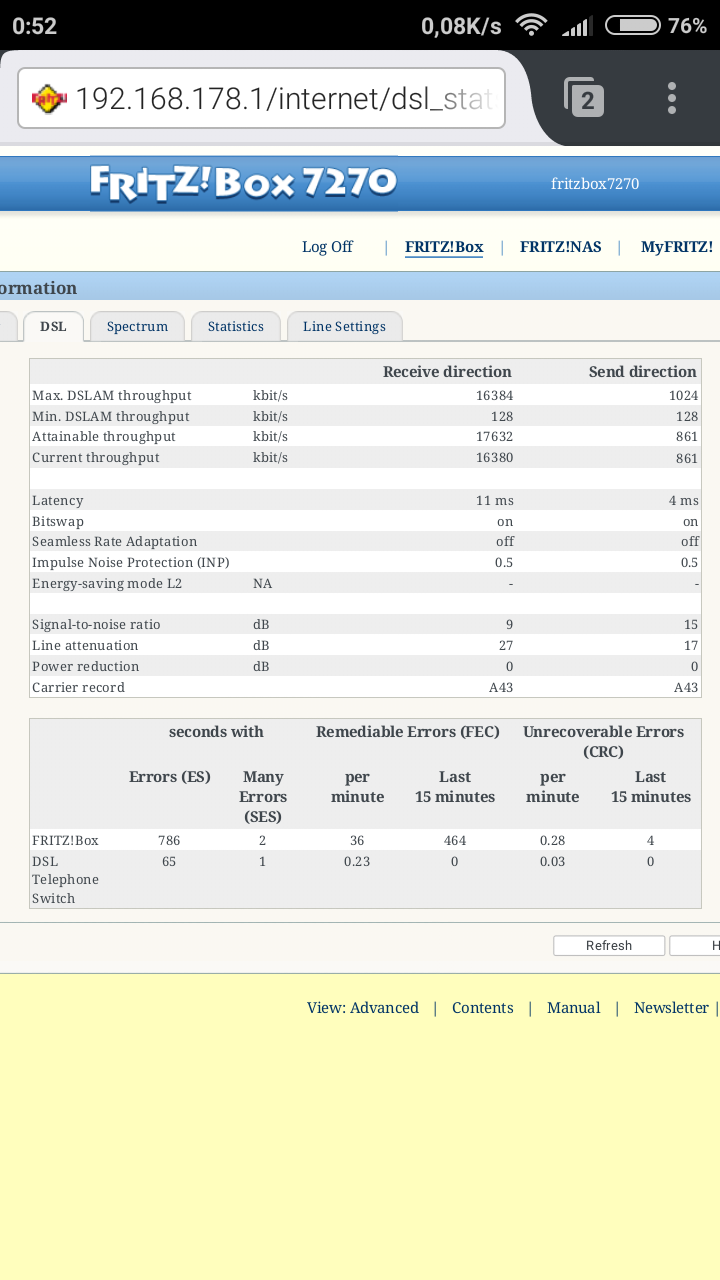Open the browser three-dot overflow menu

[x=671, y=98]
